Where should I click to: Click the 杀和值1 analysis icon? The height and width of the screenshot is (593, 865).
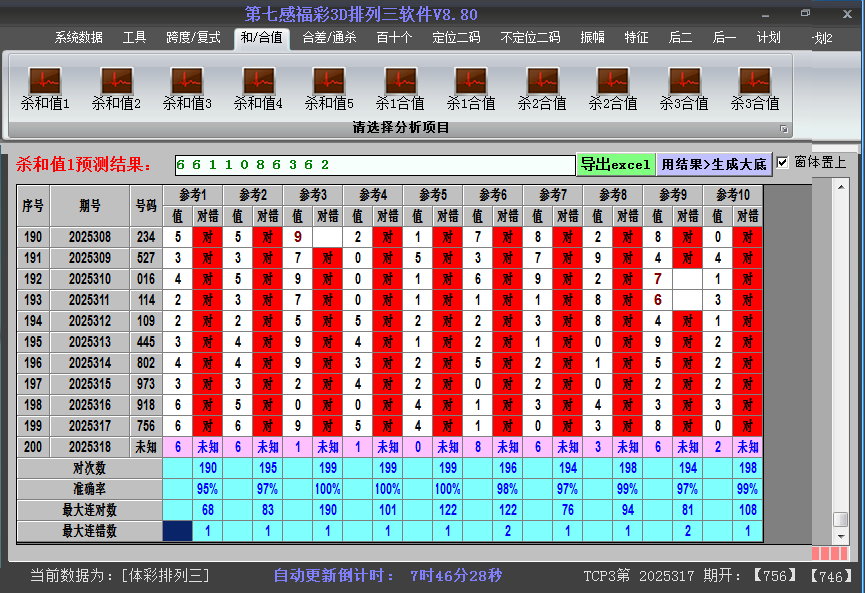click(x=45, y=81)
